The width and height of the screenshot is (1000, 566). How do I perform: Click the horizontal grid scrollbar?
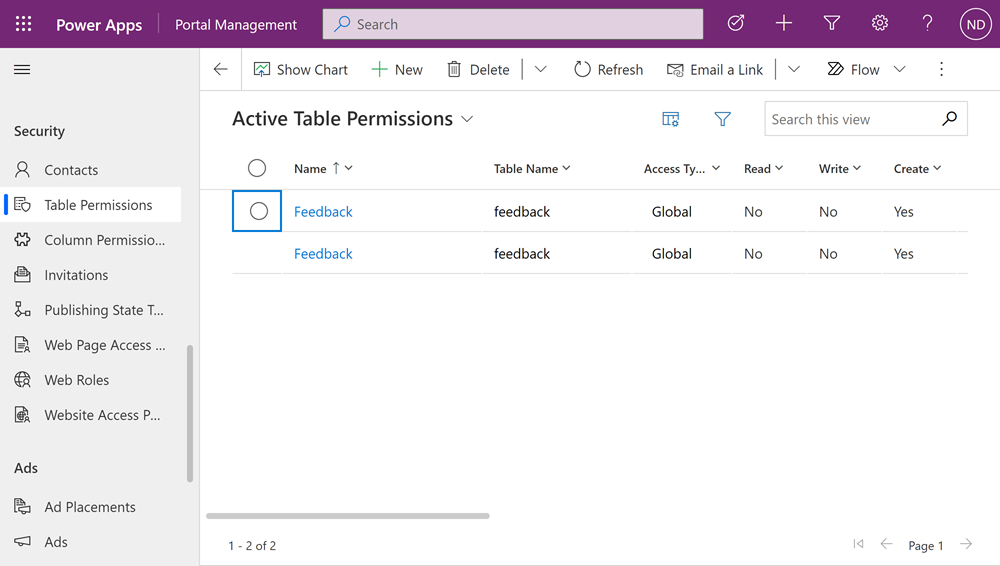coord(348,516)
